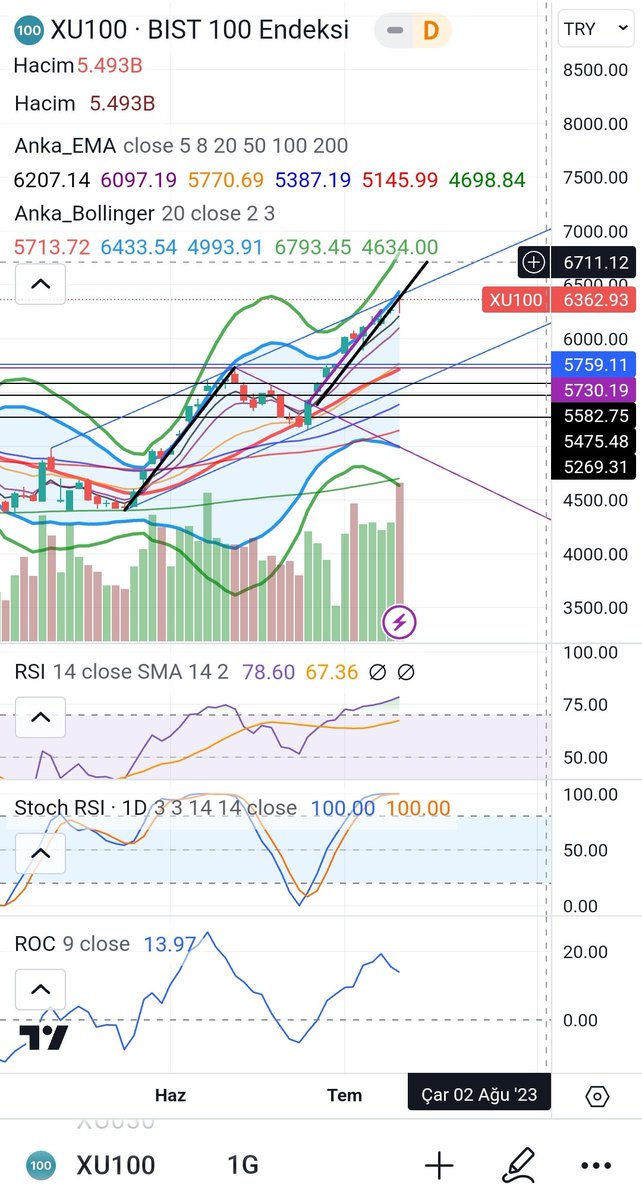Click the ROC 9 close title
642x1200 pixels.
tap(72, 944)
